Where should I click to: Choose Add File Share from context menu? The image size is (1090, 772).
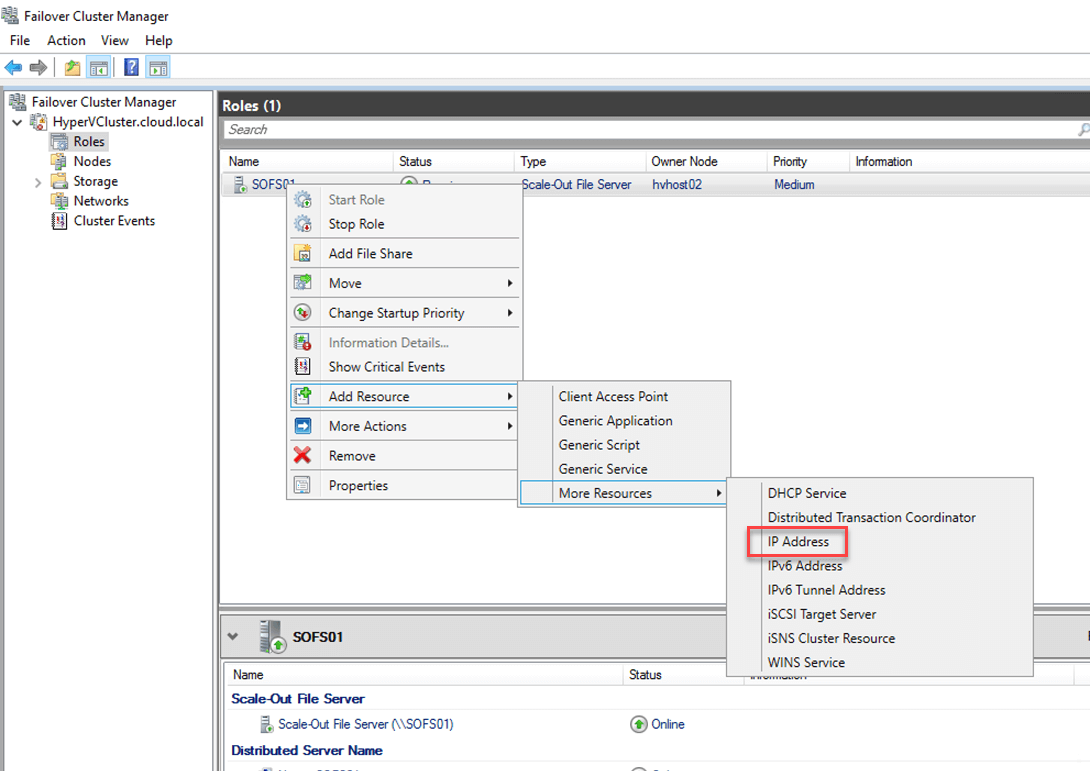(405, 254)
